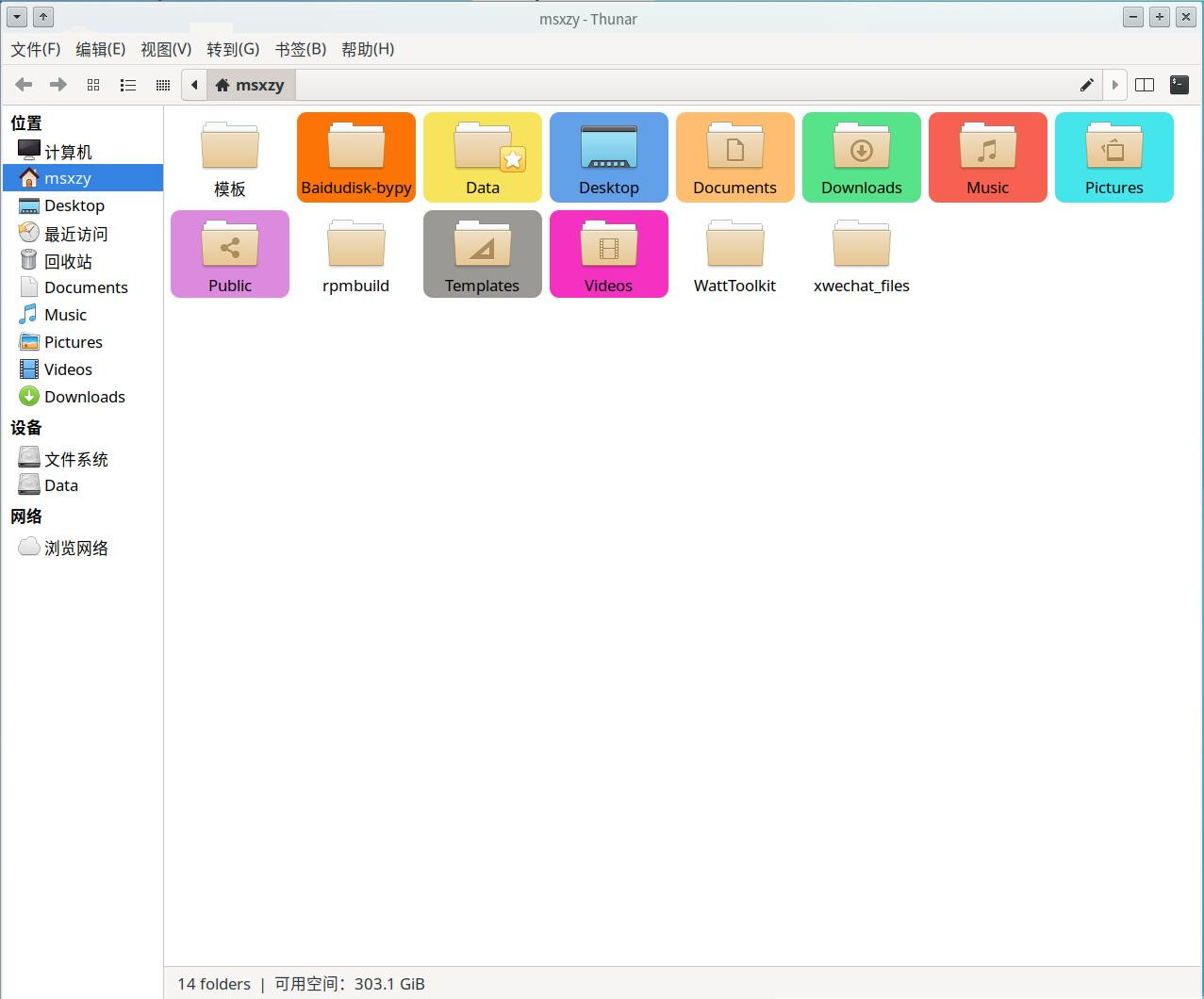Browse network via 浏览网络 entry
Image resolution: width=1204 pixels, height=999 pixels.
(75, 548)
